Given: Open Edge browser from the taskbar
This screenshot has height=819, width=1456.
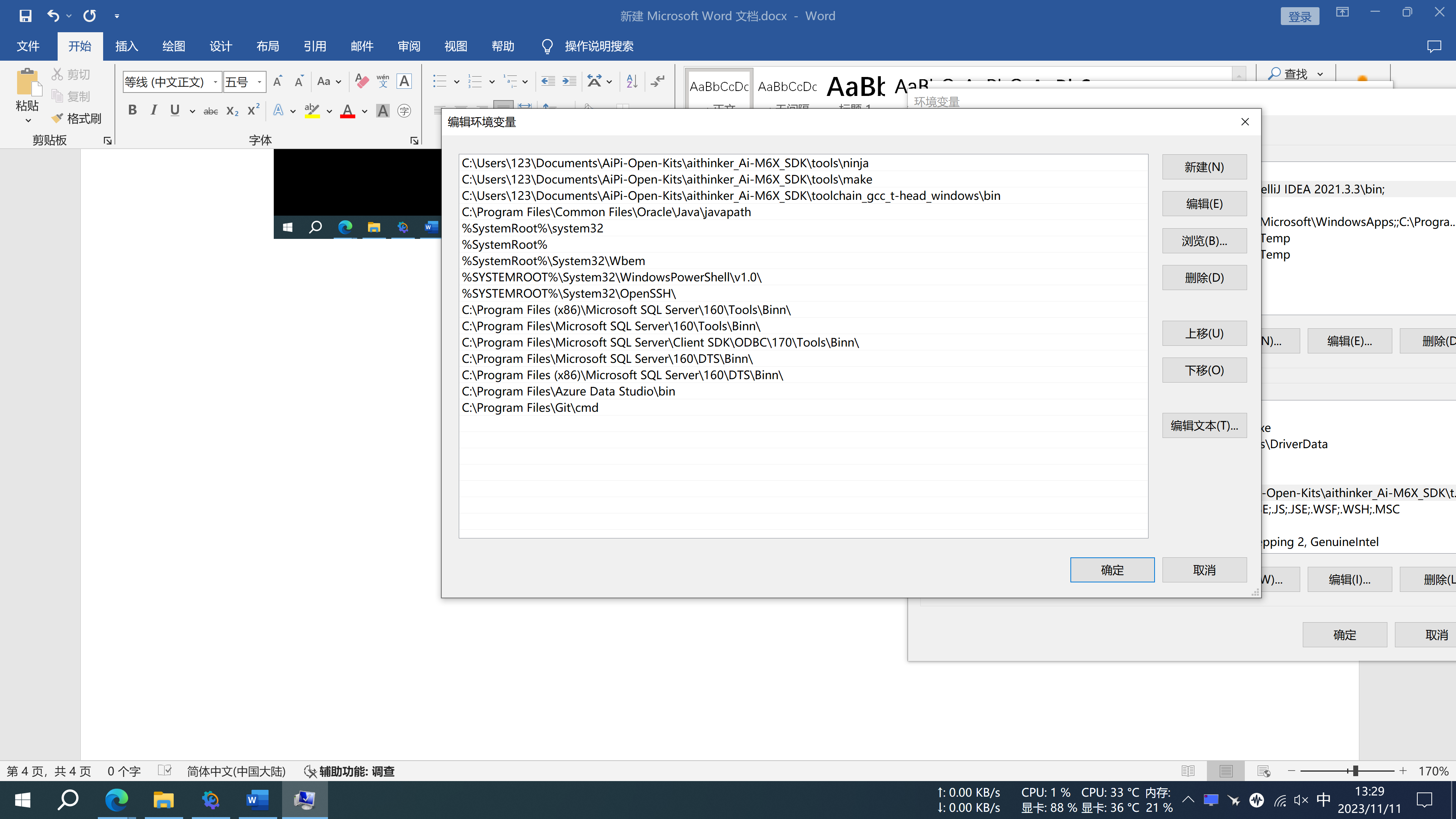Looking at the screenshot, I should pos(116,800).
